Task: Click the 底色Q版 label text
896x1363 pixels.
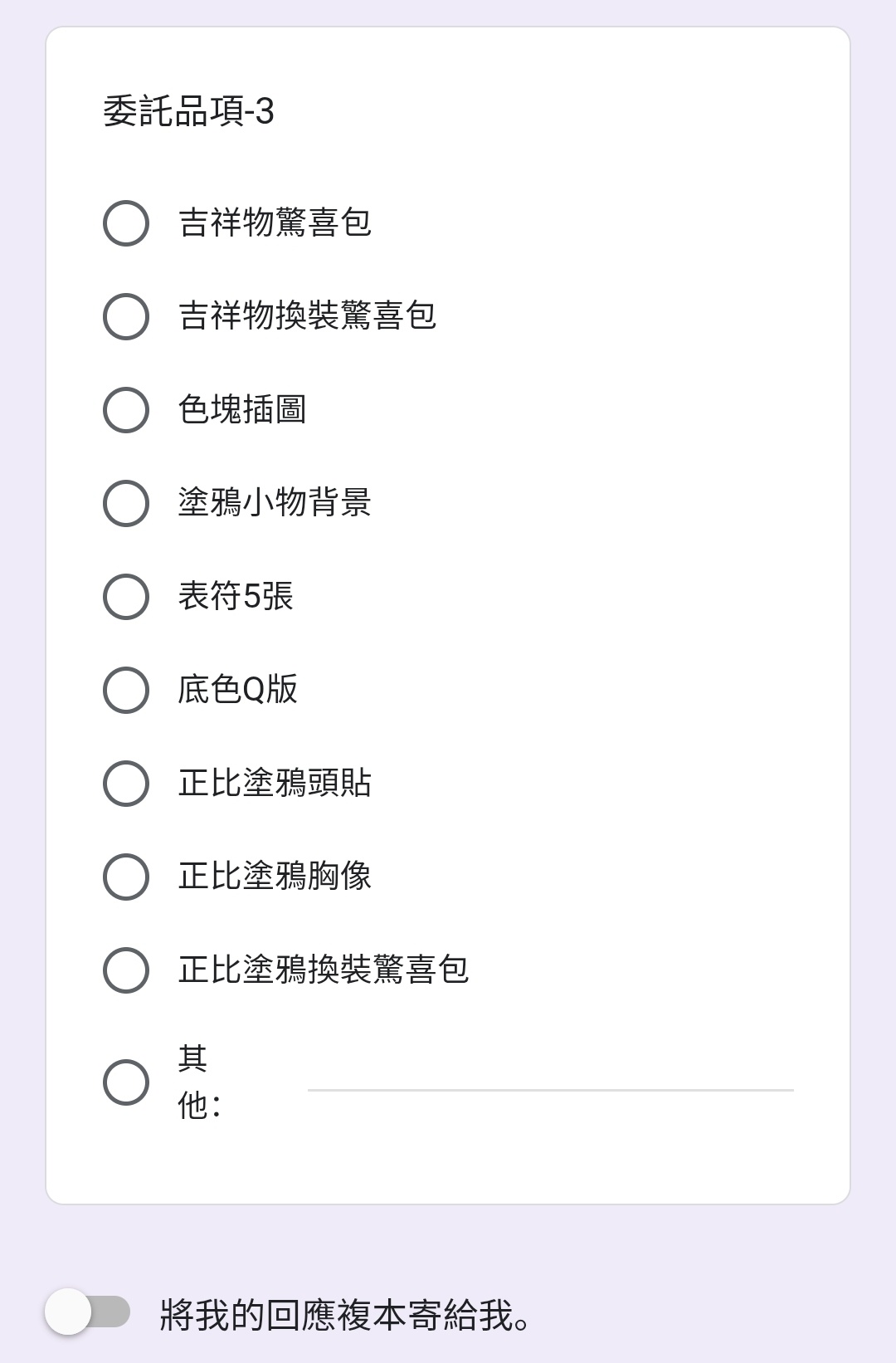Action: [238, 689]
